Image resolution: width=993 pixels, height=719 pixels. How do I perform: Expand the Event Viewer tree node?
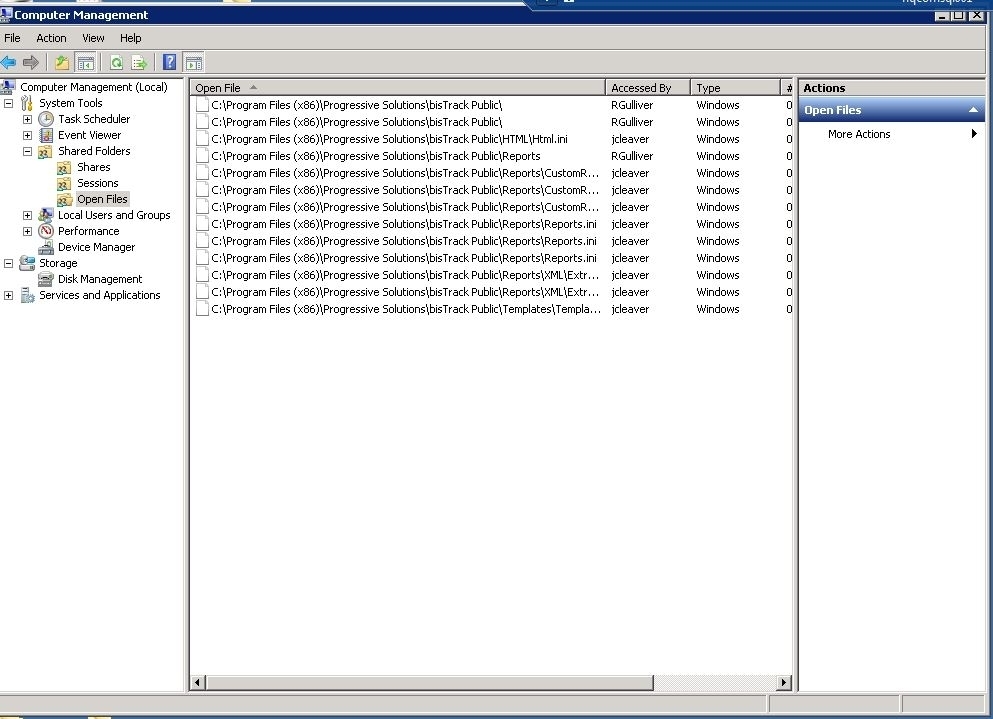(28, 135)
